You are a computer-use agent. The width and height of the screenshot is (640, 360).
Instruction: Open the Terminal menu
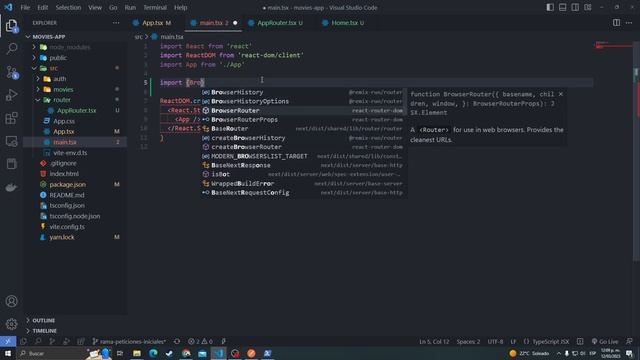tap(155, 7)
